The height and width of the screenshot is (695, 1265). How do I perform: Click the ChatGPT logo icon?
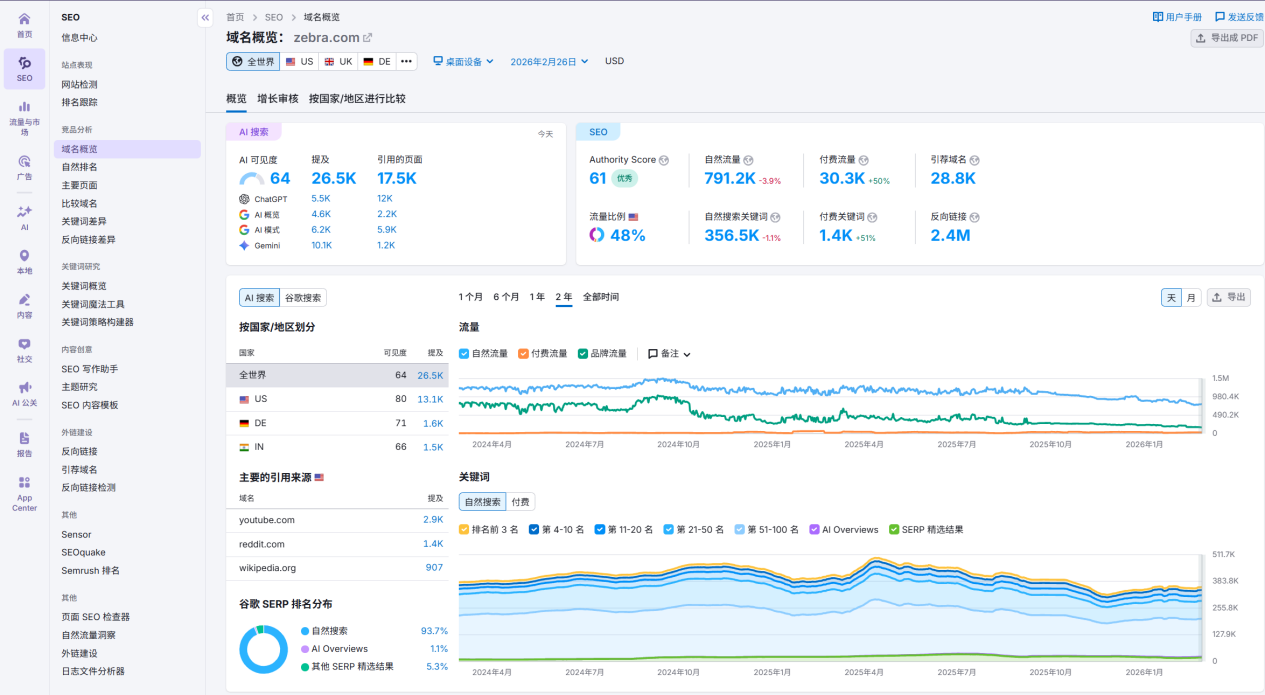click(244, 199)
